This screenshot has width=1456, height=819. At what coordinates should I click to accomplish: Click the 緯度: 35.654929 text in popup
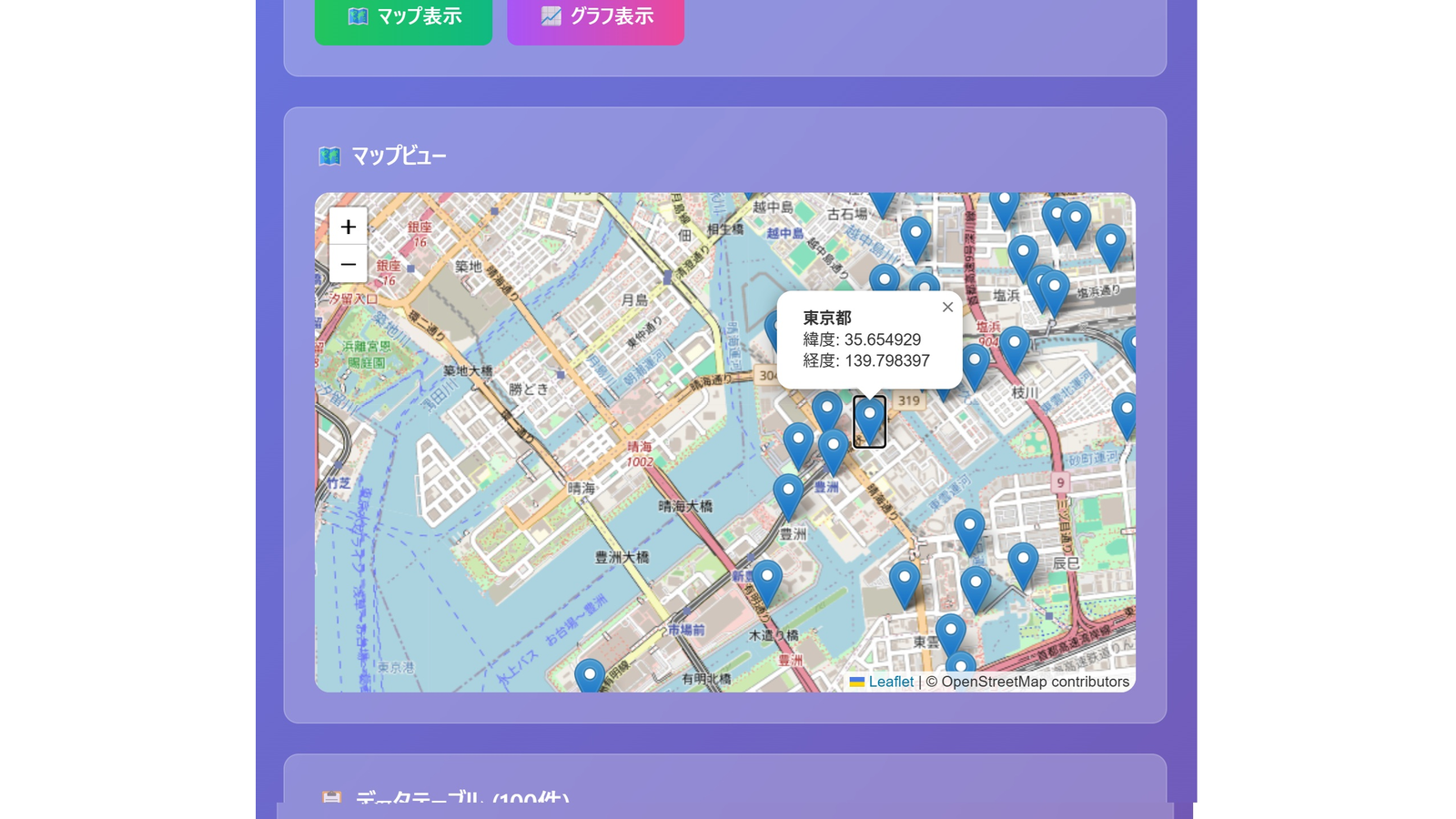click(862, 339)
